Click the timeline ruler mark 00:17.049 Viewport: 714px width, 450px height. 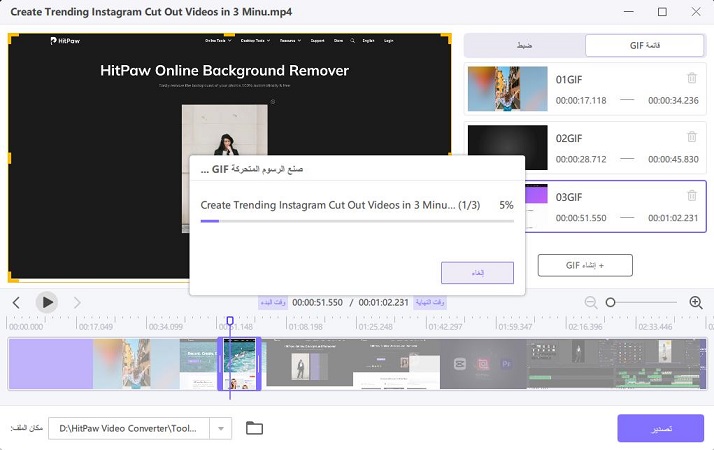(96, 327)
